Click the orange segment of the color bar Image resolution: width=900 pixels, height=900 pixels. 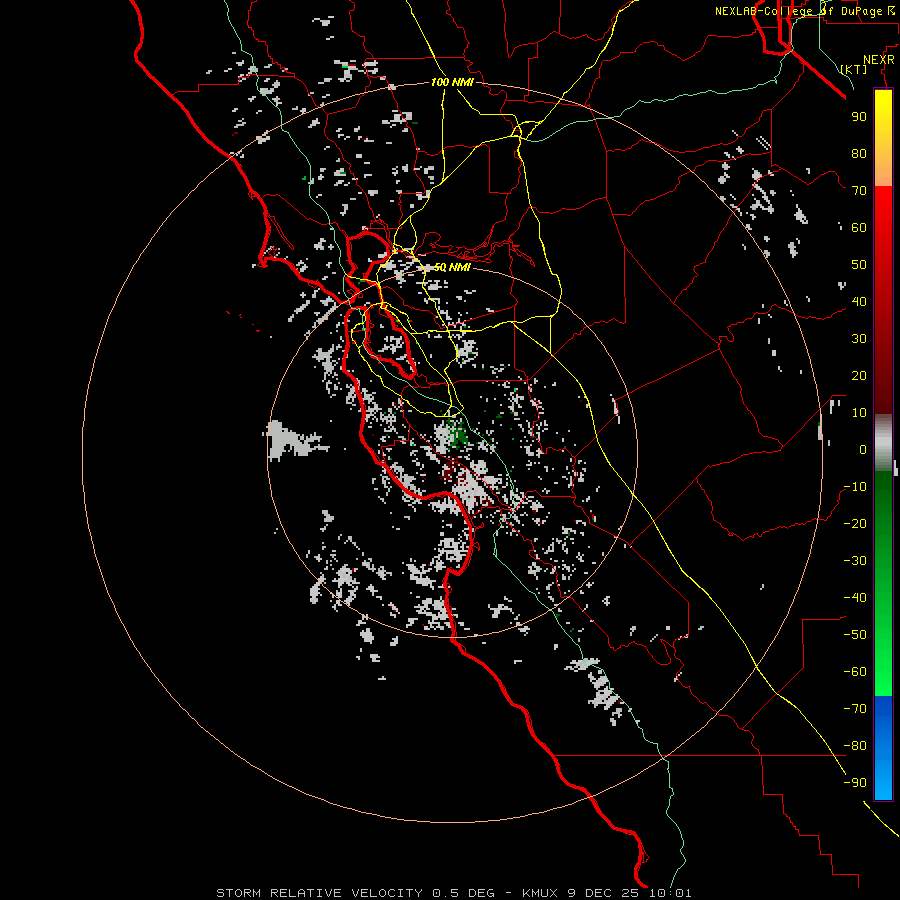click(x=883, y=169)
